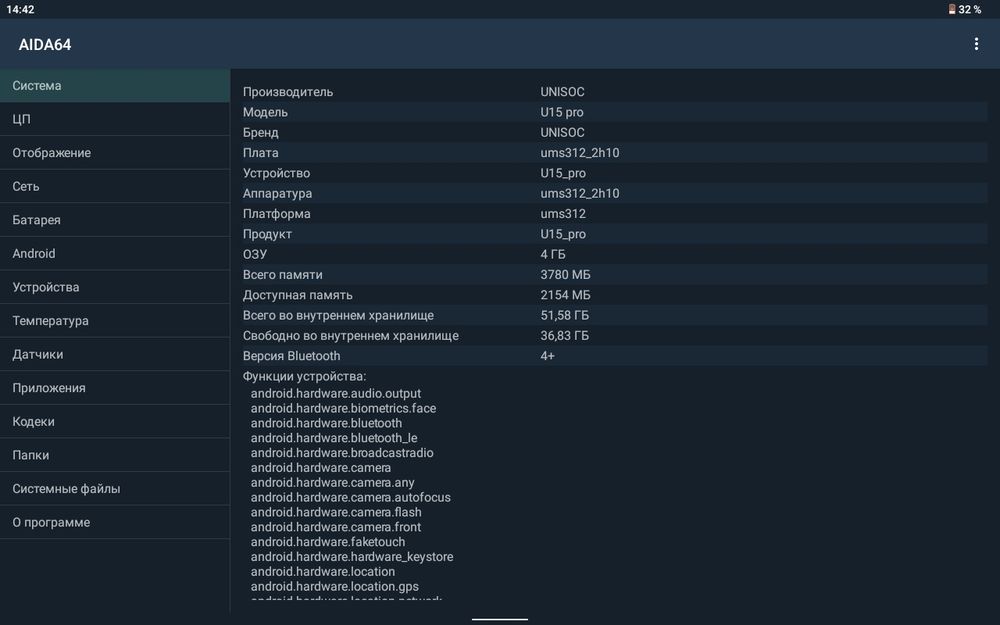This screenshot has width=1000, height=625.
Task: Show the Приложения list
Action: (115, 388)
